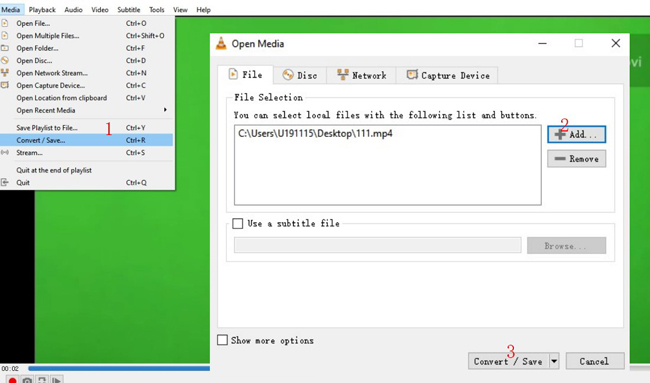Click the Open Multiple Files icon

[x=5, y=36]
